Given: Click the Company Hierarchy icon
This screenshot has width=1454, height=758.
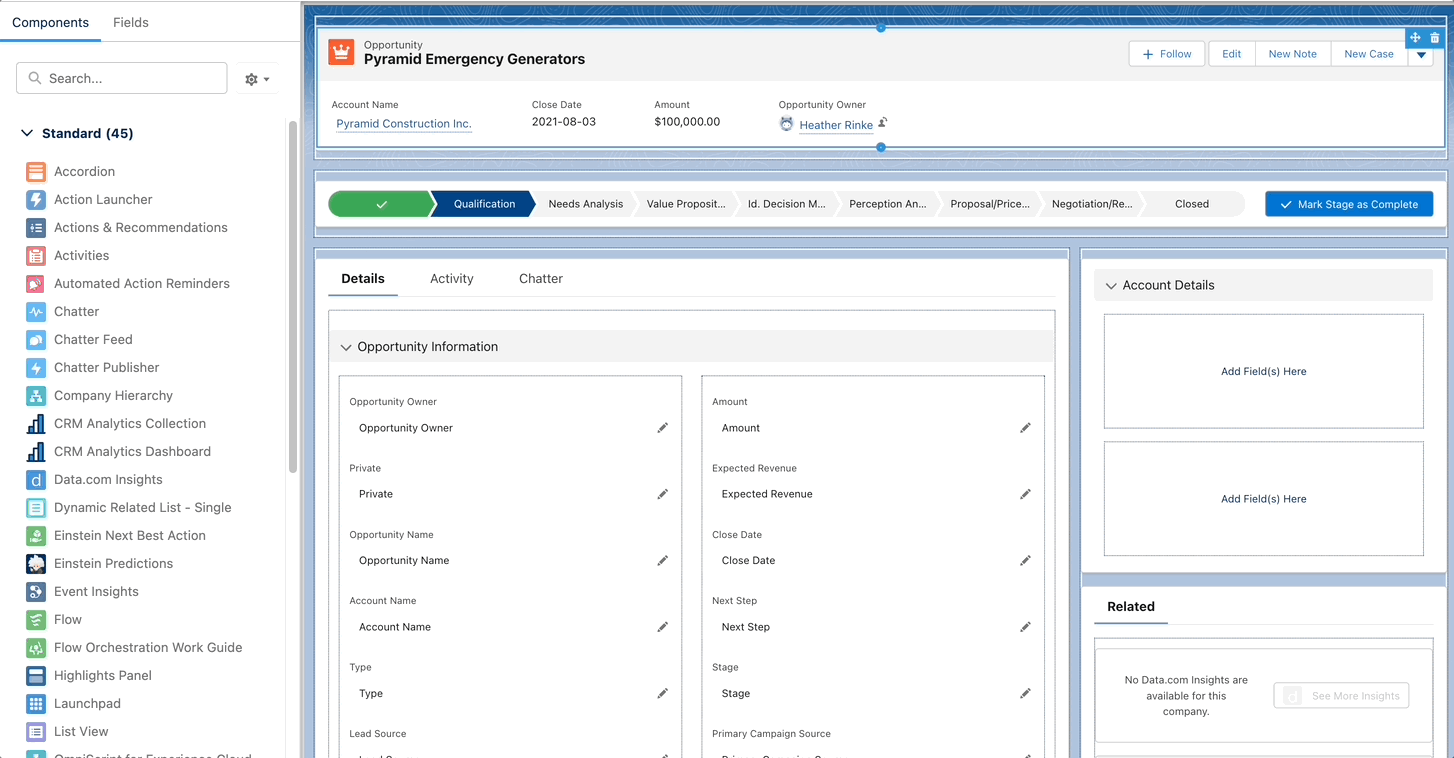Looking at the screenshot, I should click(36, 396).
